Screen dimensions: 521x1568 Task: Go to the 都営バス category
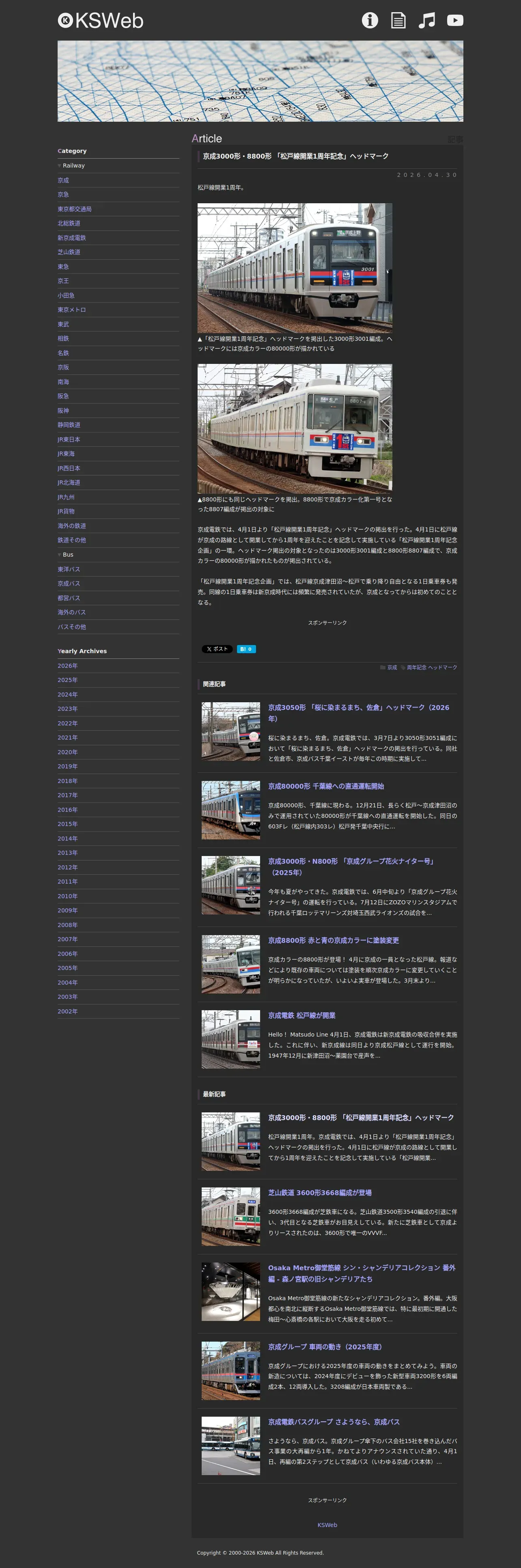[x=69, y=598]
